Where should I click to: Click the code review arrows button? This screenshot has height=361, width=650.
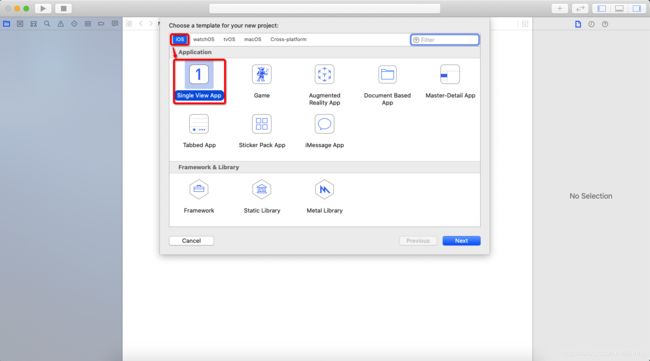point(580,8)
